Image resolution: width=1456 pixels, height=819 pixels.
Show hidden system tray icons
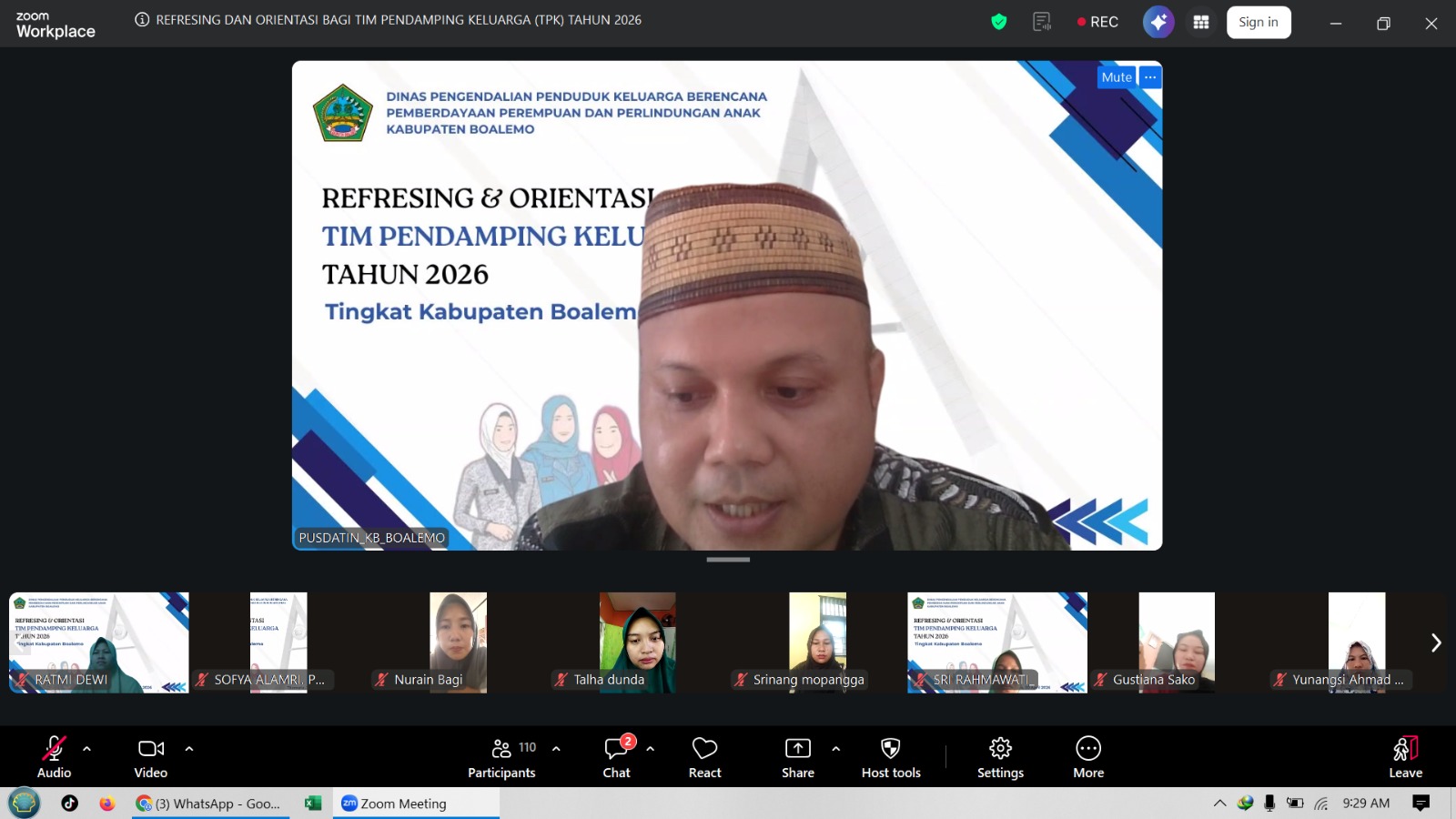[1219, 803]
